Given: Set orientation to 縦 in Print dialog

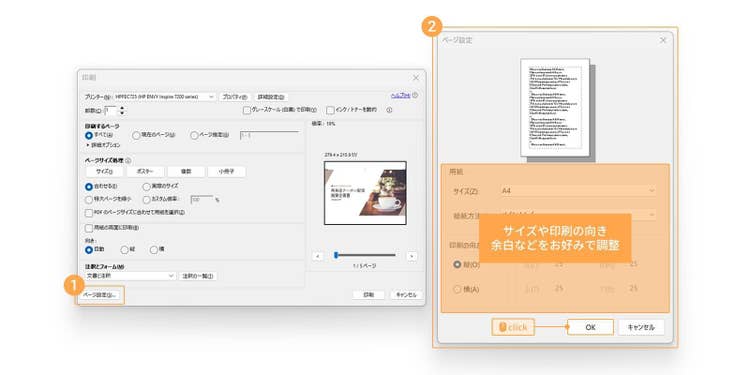Looking at the screenshot, I should coord(124,249).
